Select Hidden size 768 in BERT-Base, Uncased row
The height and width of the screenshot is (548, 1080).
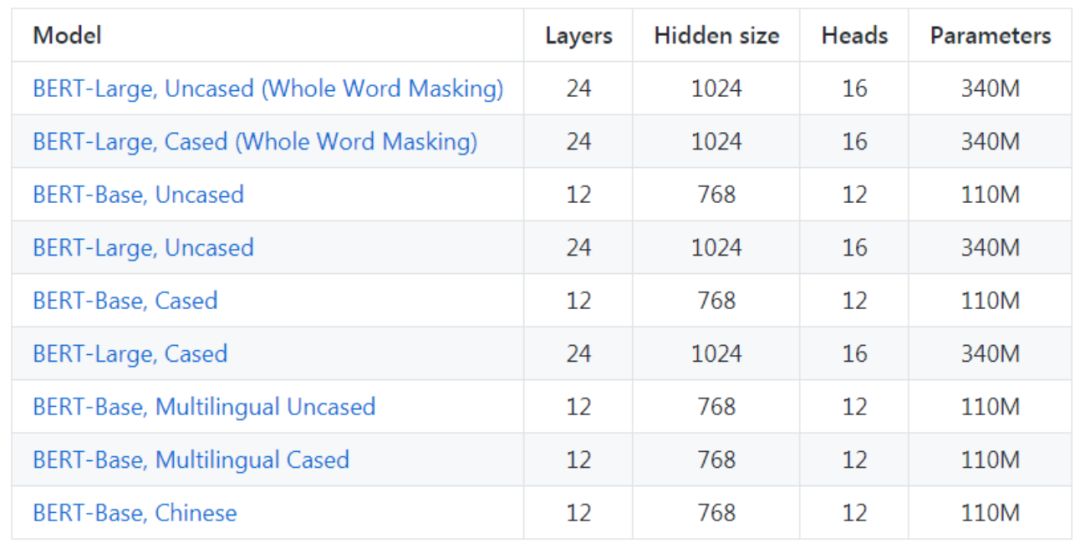point(716,195)
